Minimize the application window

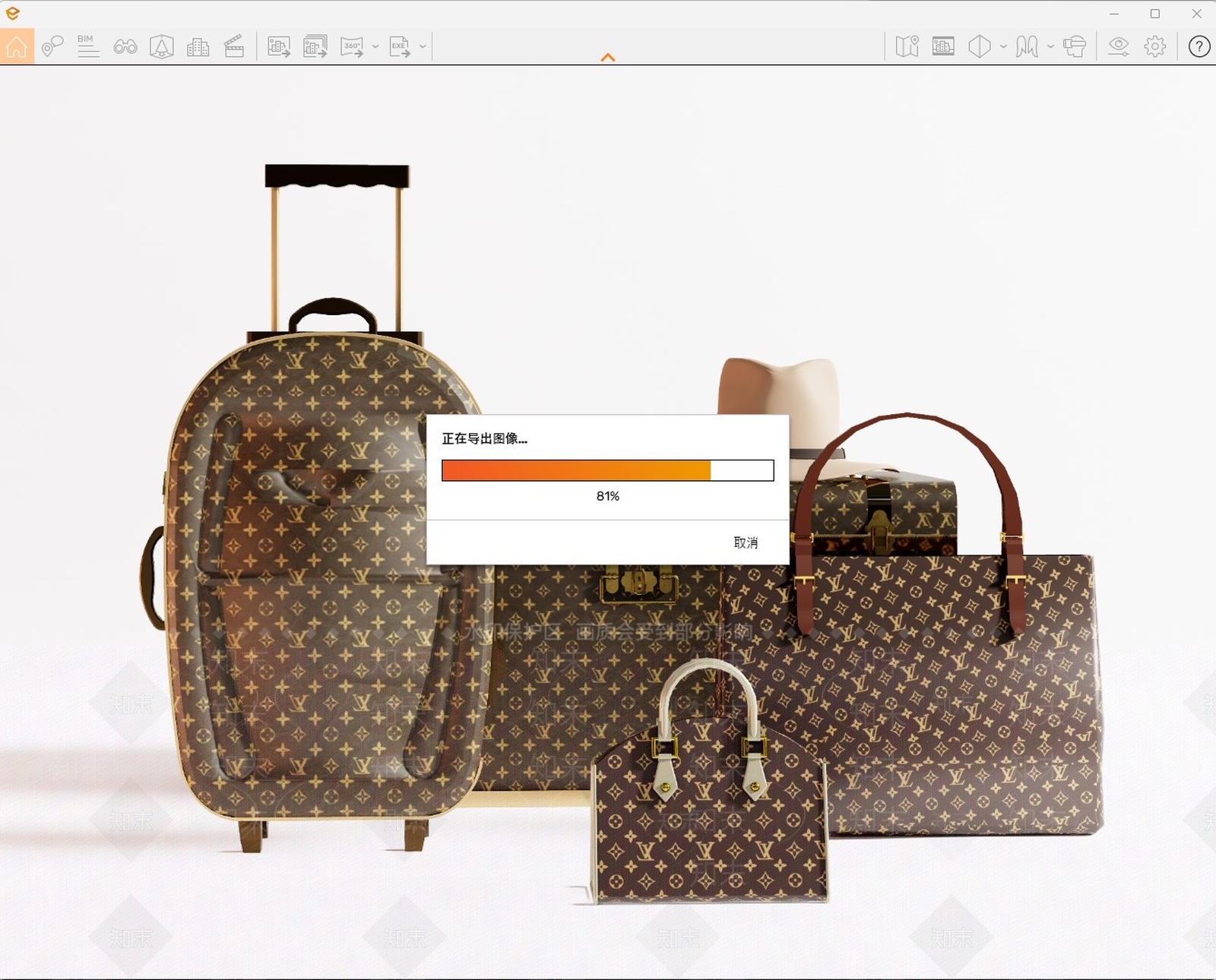point(1114,14)
